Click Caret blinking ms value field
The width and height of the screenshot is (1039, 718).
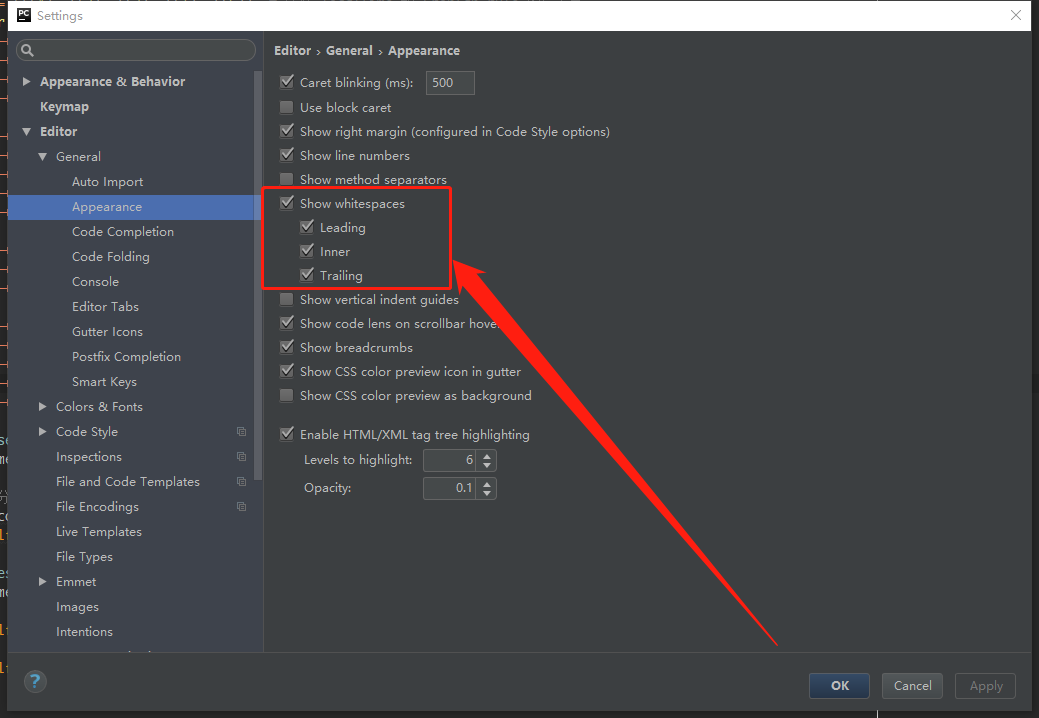(x=450, y=83)
